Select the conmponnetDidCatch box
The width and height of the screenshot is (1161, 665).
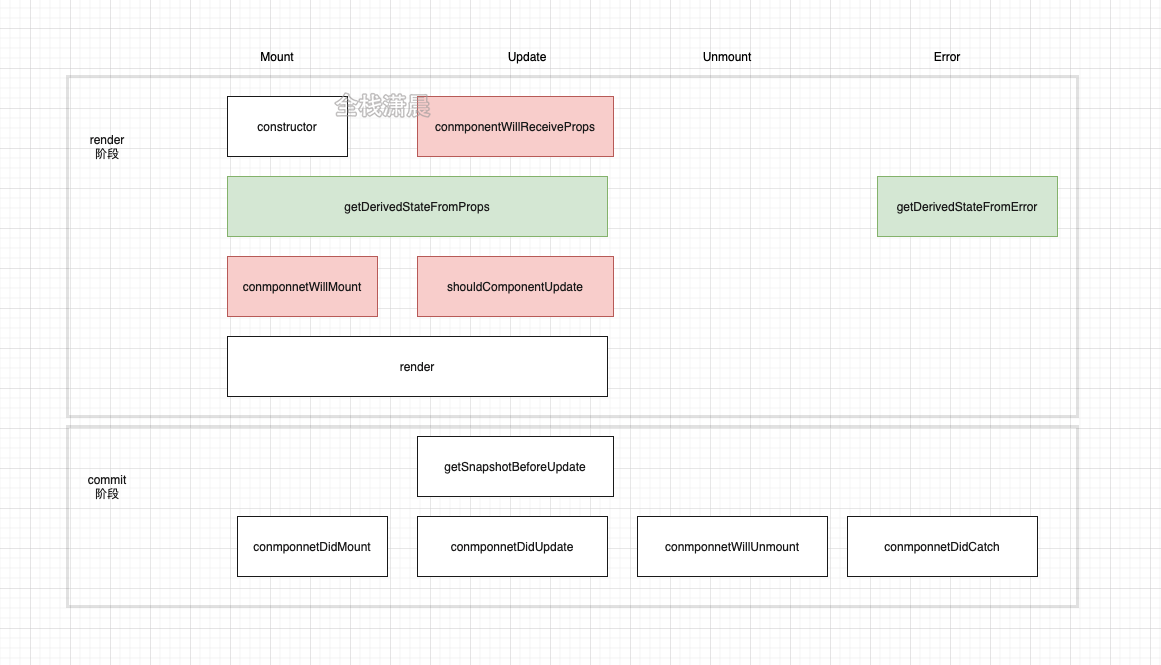click(x=942, y=547)
